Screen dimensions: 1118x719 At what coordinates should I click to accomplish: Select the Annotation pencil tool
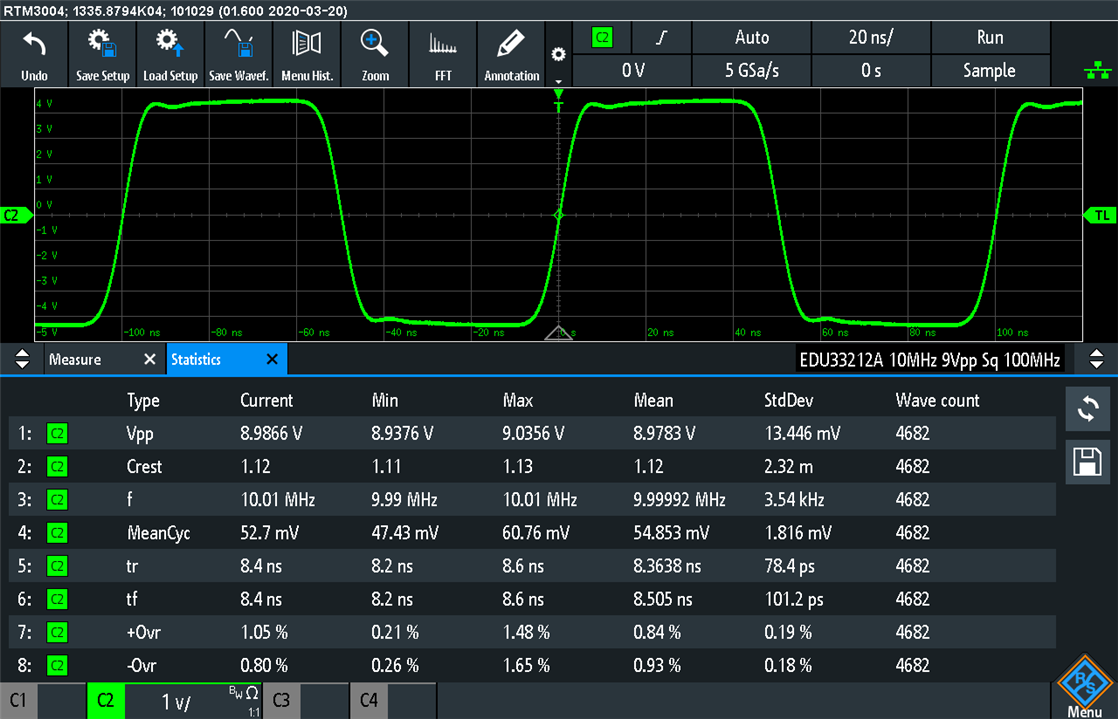click(x=511, y=54)
